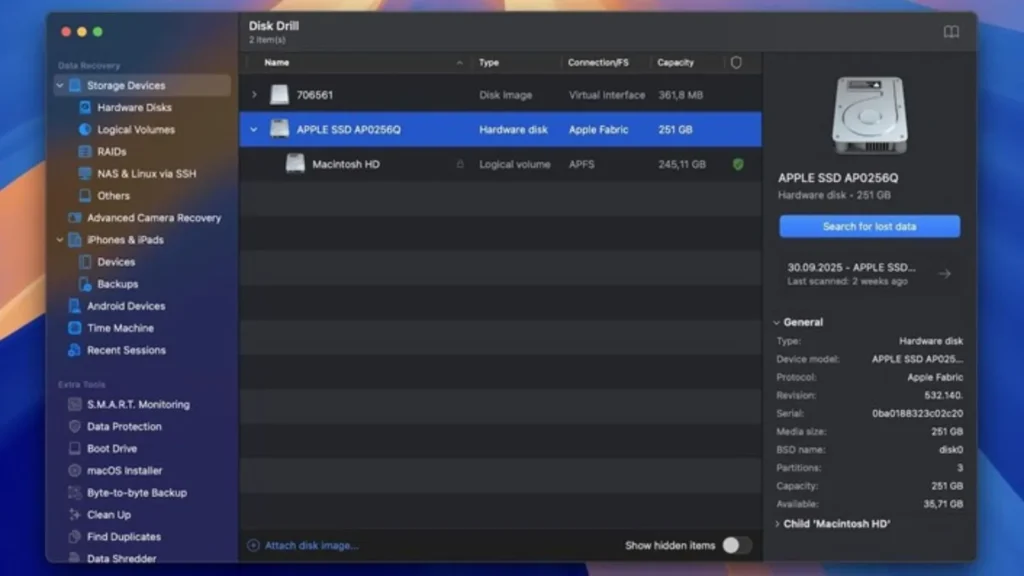This screenshot has width=1024, height=576.
Task: Click the Clean Up tool icon
Action: click(75, 515)
